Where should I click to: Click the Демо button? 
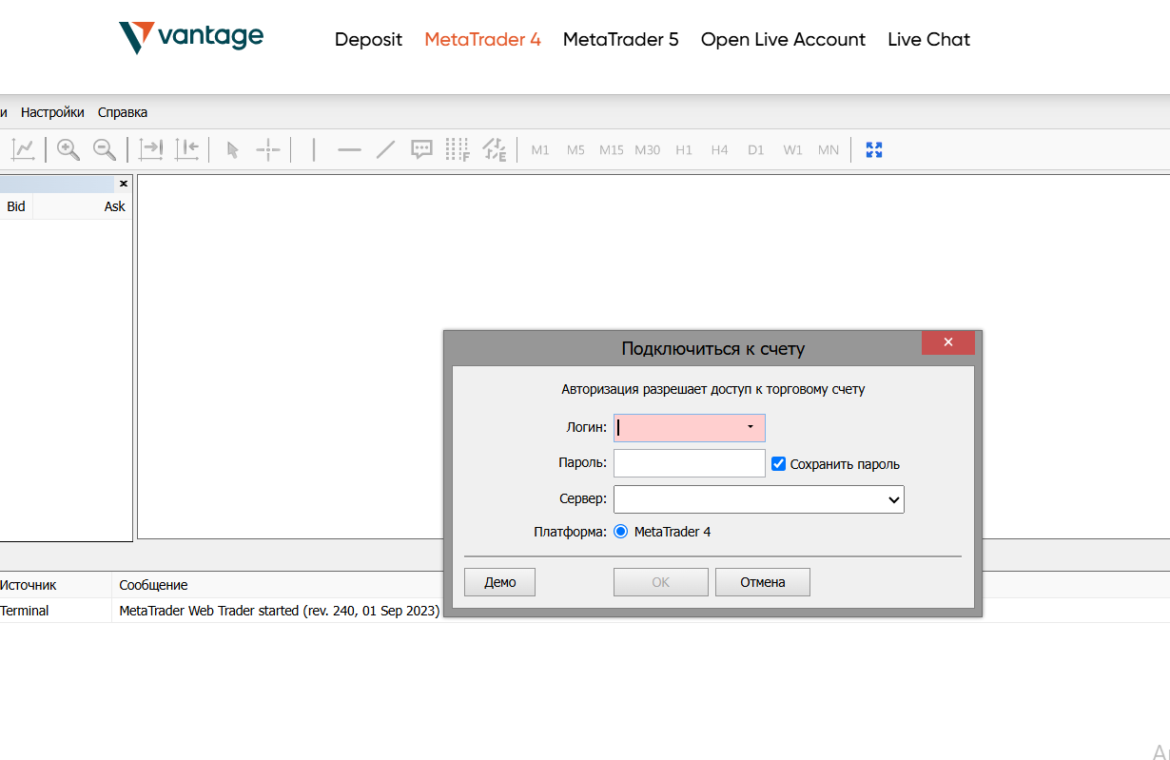coord(500,582)
